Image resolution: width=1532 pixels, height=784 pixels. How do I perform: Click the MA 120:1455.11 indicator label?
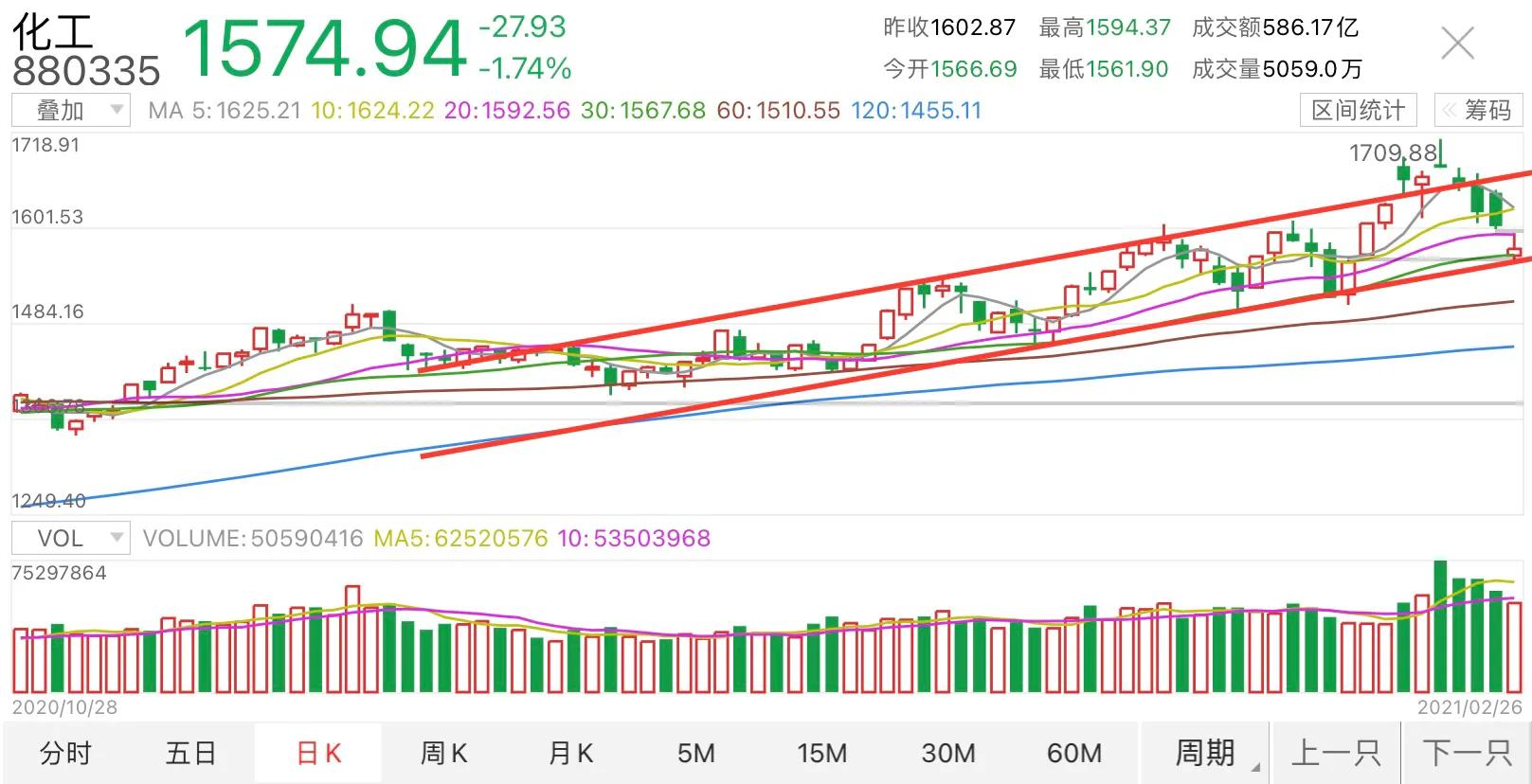[x=916, y=111]
